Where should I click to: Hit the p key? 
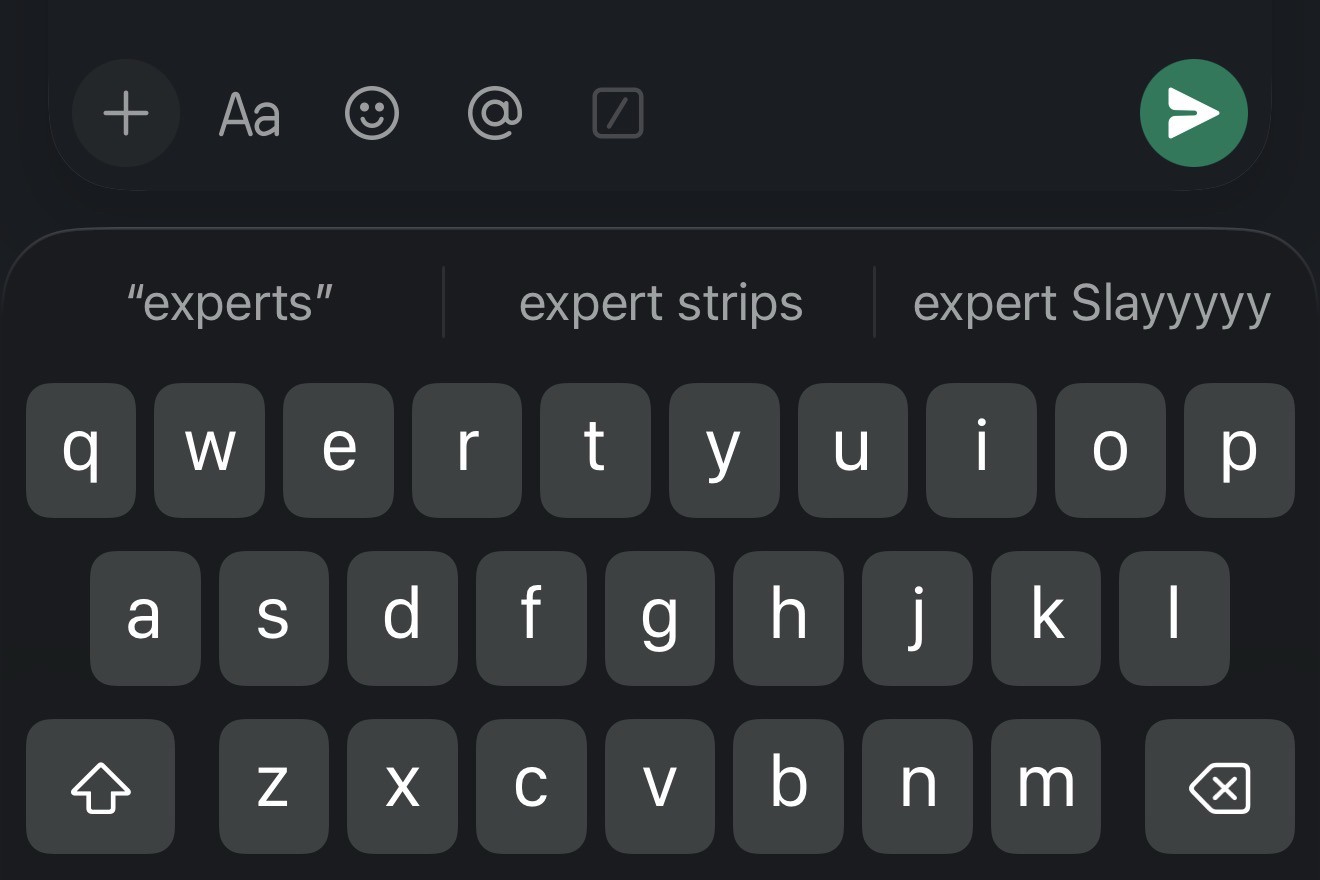coord(1239,450)
